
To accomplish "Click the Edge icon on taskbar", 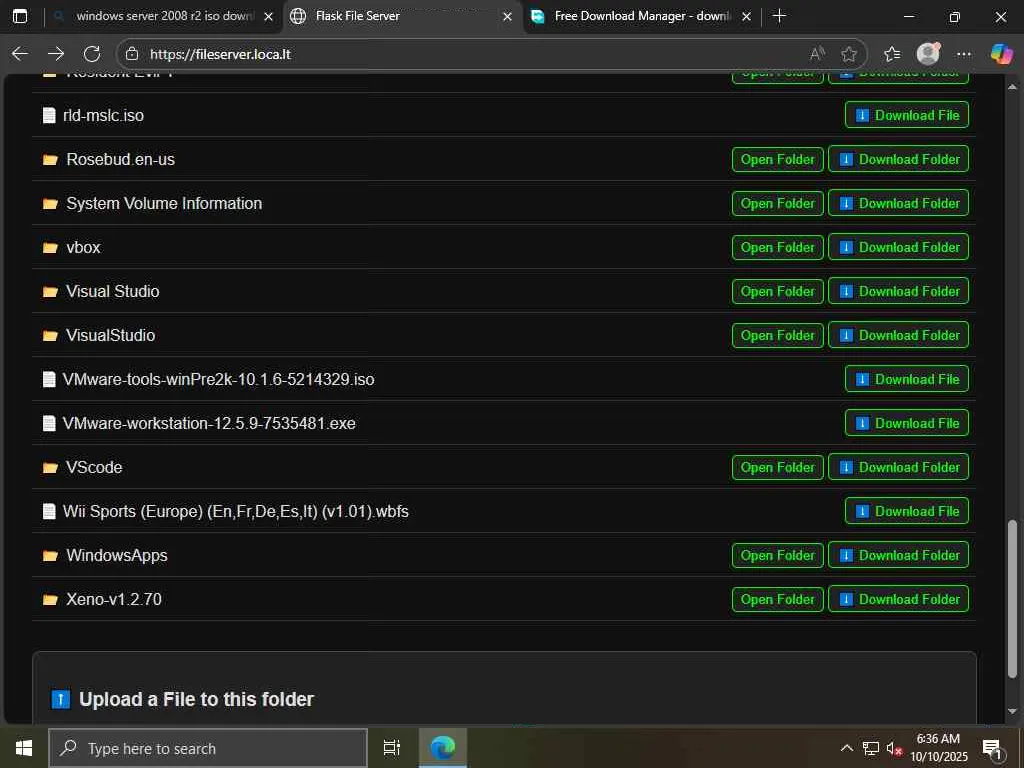I will 443,748.
